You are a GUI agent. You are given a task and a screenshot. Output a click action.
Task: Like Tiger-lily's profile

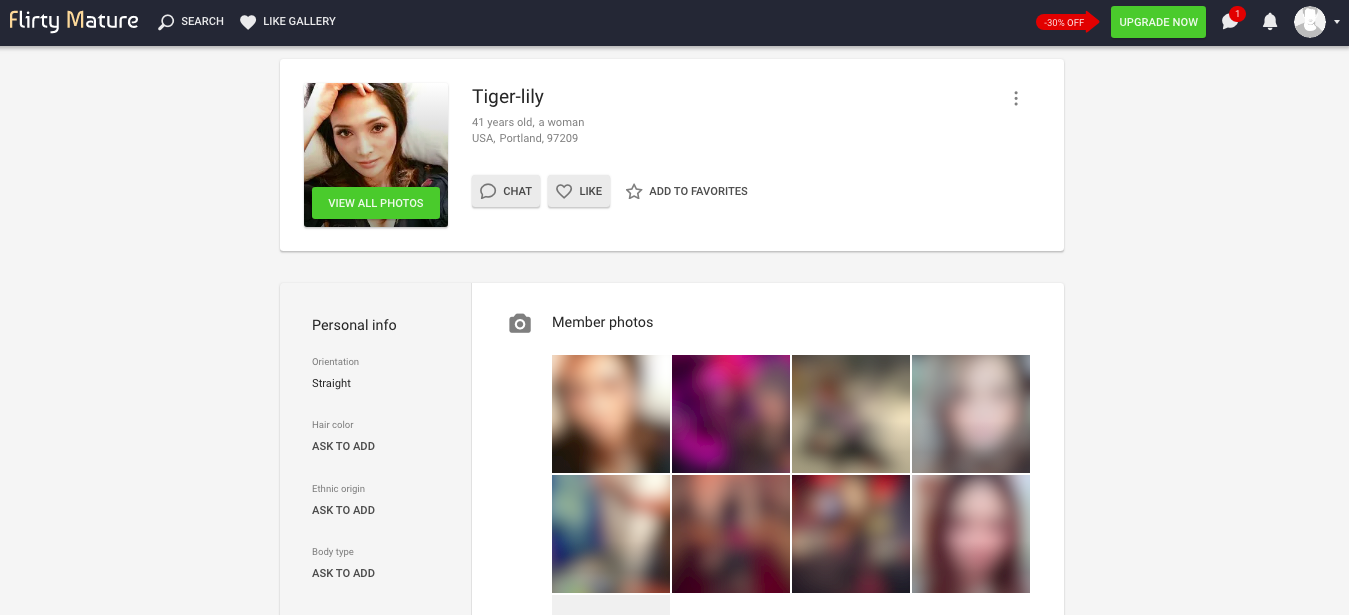(579, 191)
